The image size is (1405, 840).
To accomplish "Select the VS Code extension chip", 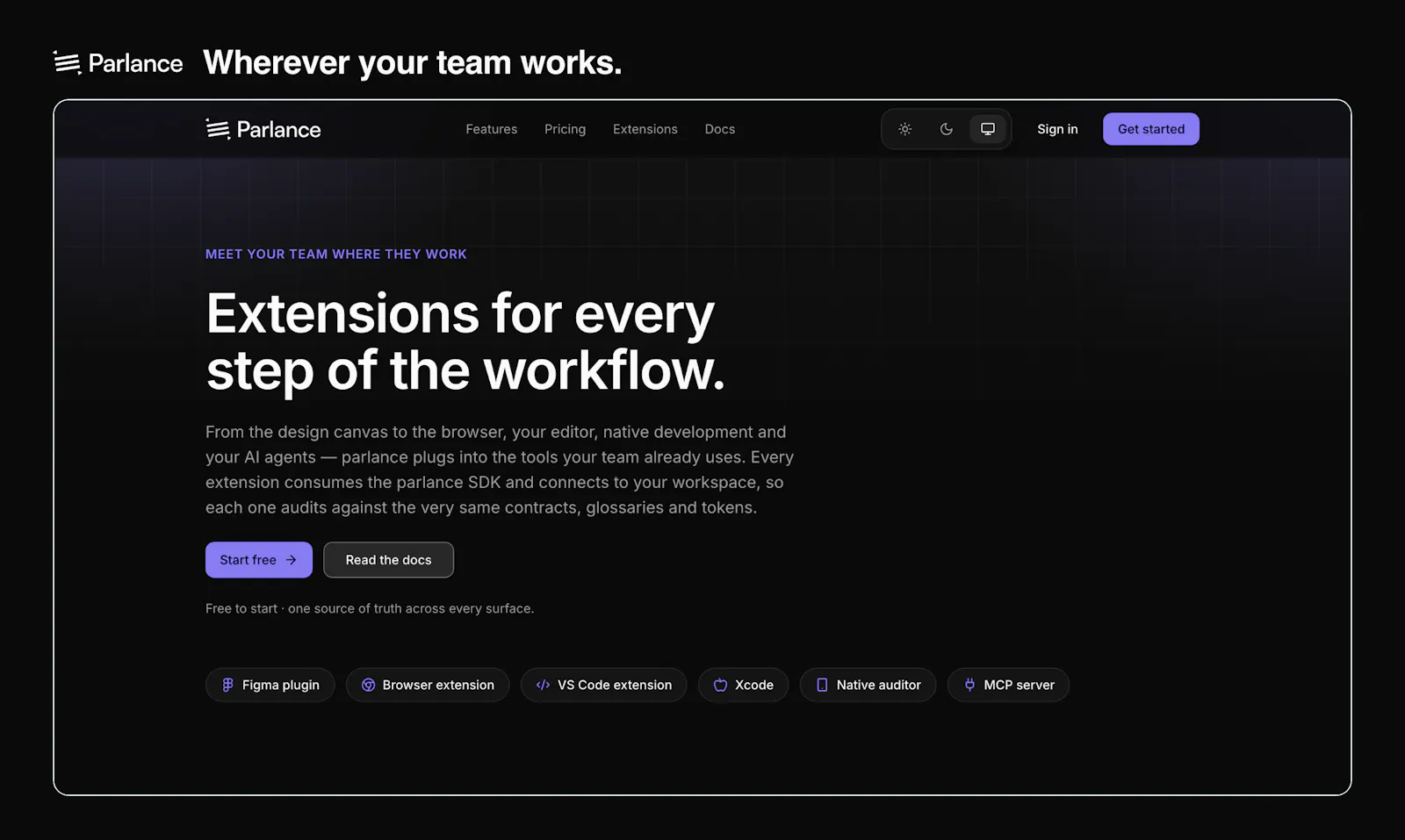I will (604, 685).
